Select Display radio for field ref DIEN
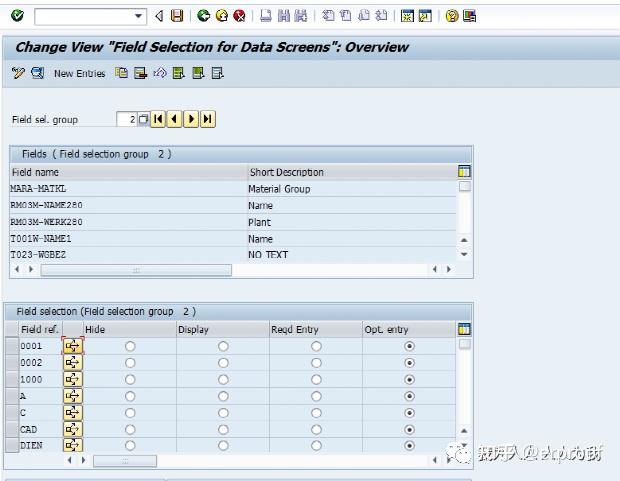 (223, 446)
